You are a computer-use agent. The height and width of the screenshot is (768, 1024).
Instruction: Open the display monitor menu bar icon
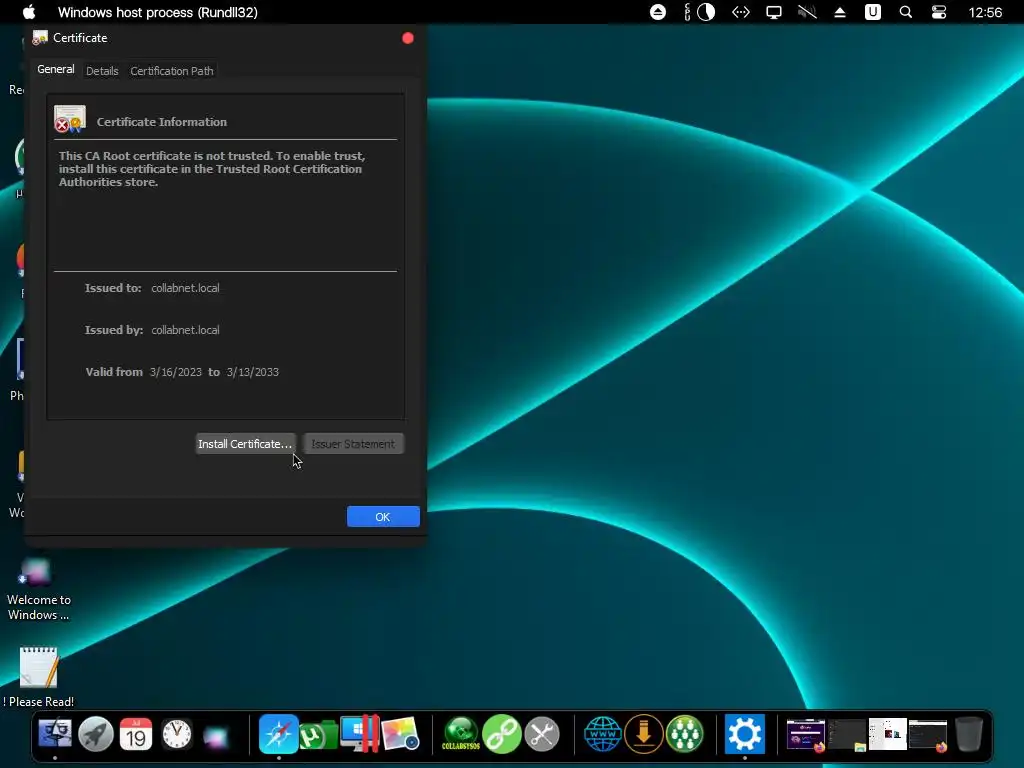tap(774, 12)
